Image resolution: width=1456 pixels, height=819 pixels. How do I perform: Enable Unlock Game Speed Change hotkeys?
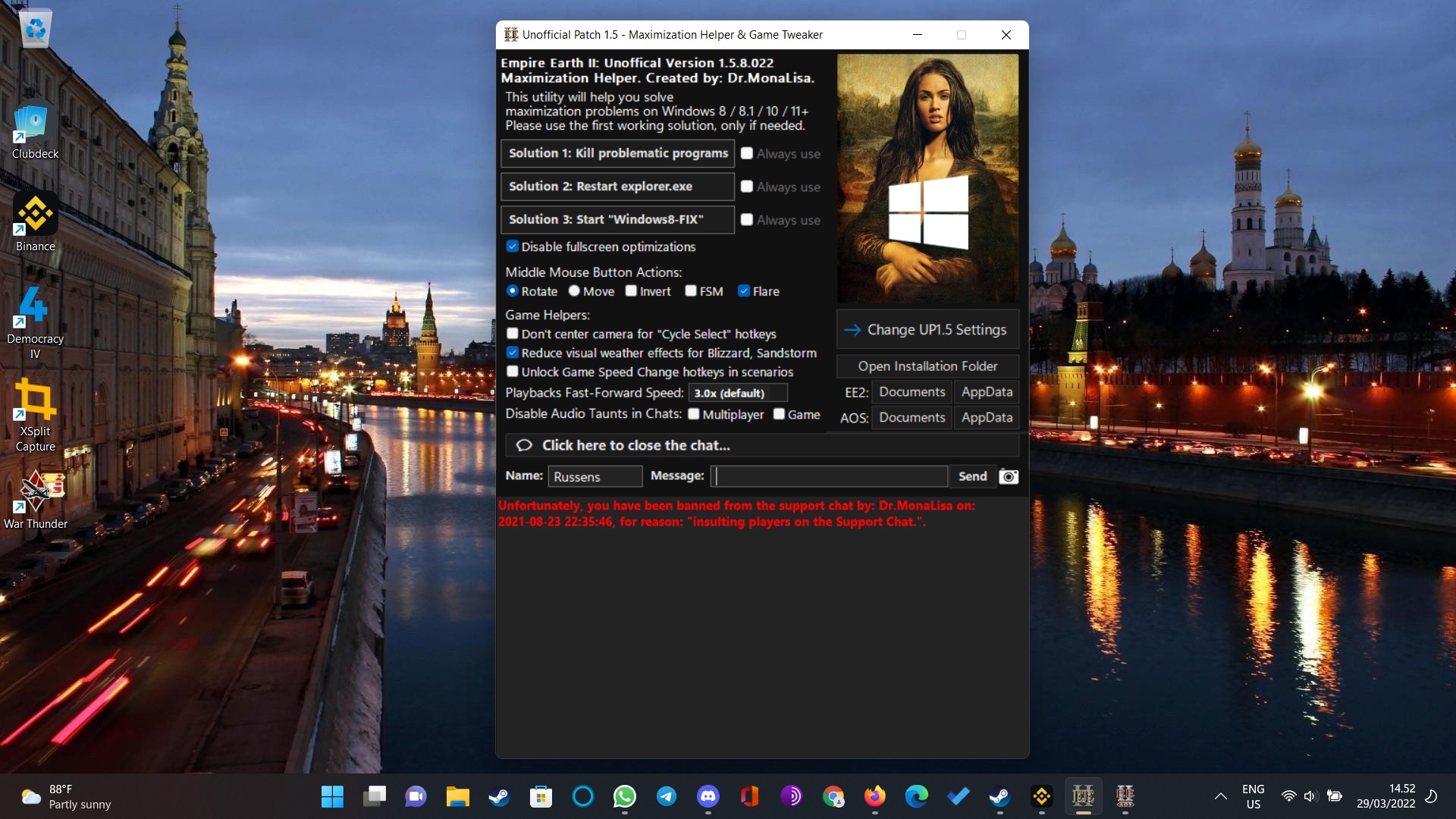pyautogui.click(x=513, y=372)
